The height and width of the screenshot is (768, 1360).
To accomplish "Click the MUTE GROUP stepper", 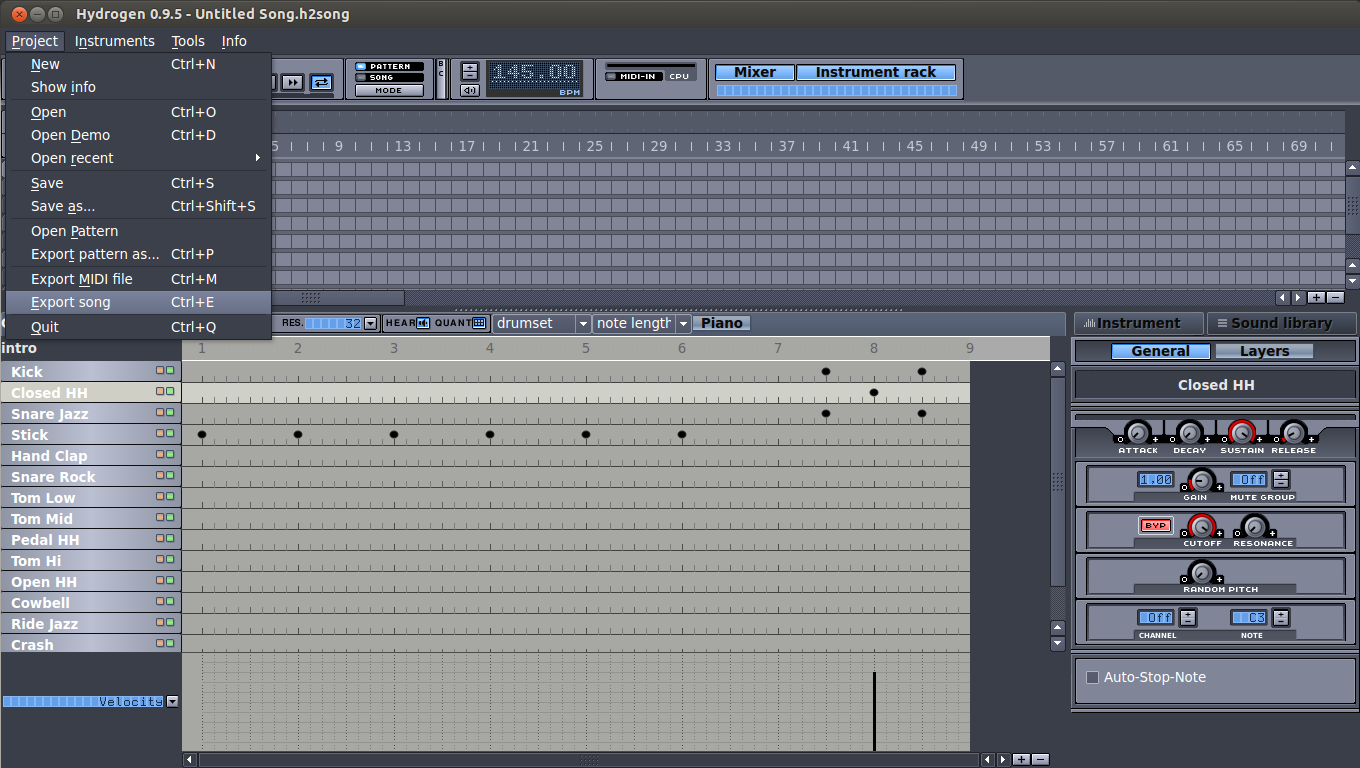I will click(x=1280, y=479).
